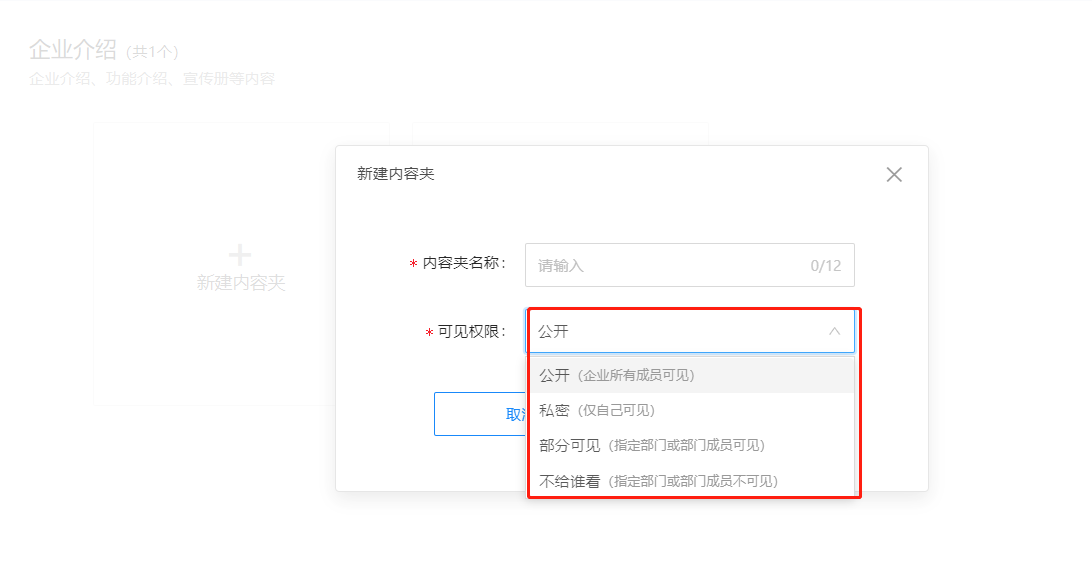Pick the 部分可见 visibility option
Image resolution: width=1092 pixels, height=568 pixels.
coord(690,445)
